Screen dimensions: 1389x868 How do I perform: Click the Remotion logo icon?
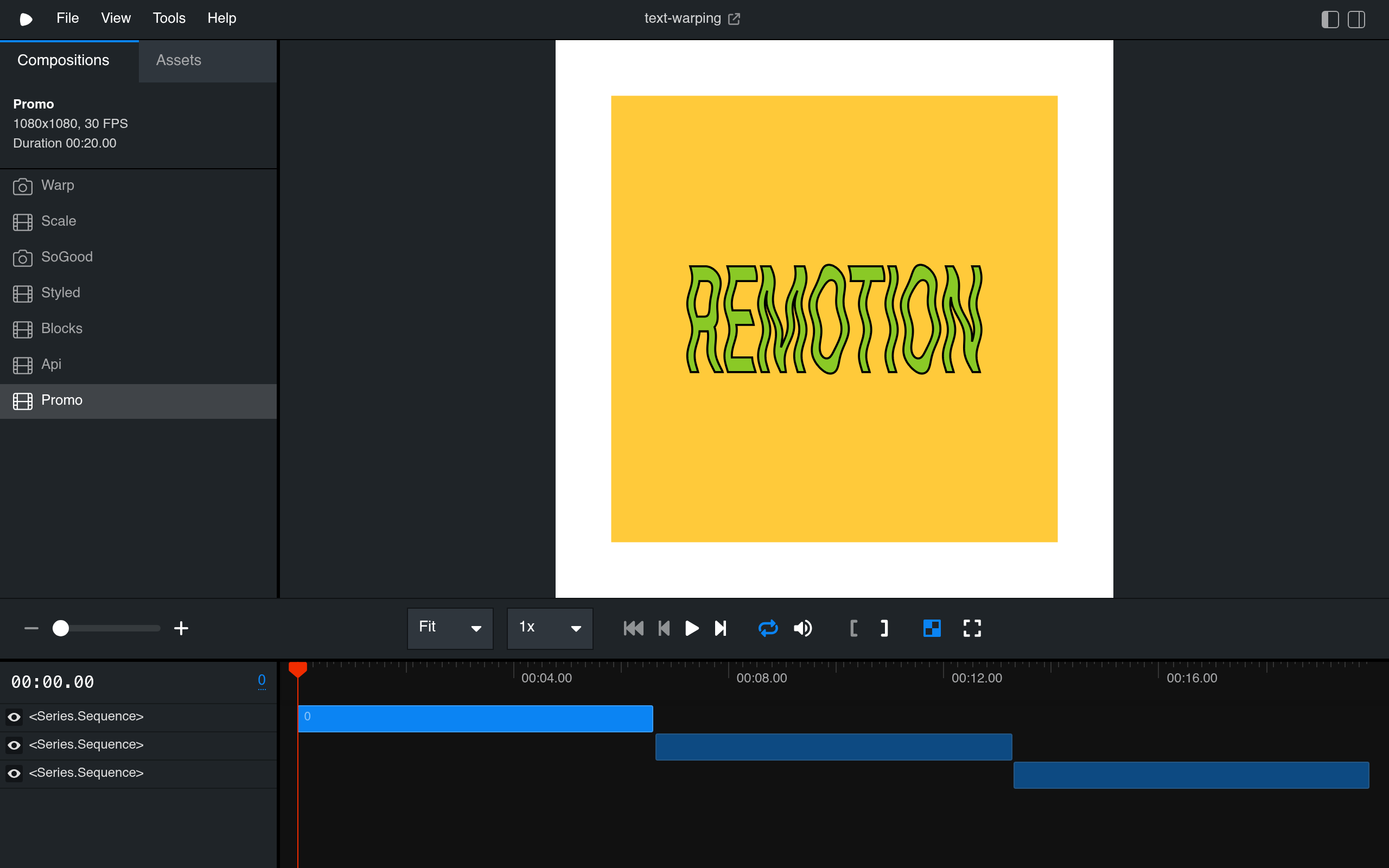pos(26,19)
